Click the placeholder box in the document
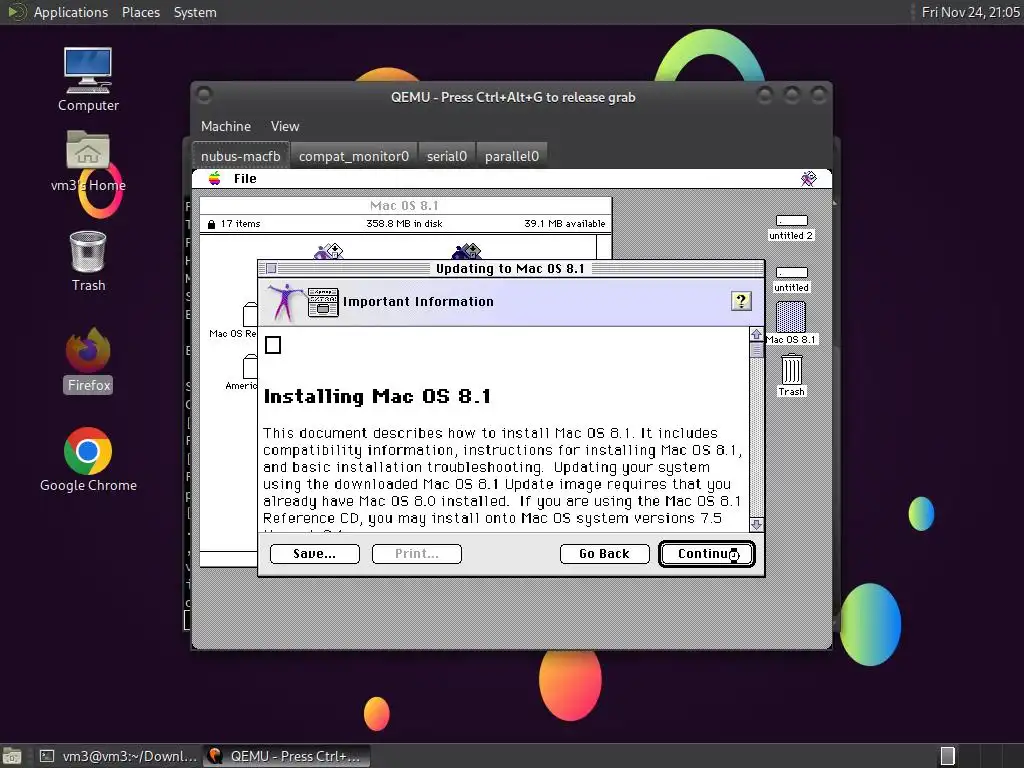This screenshot has width=1024, height=768. pyautogui.click(x=273, y=345)
